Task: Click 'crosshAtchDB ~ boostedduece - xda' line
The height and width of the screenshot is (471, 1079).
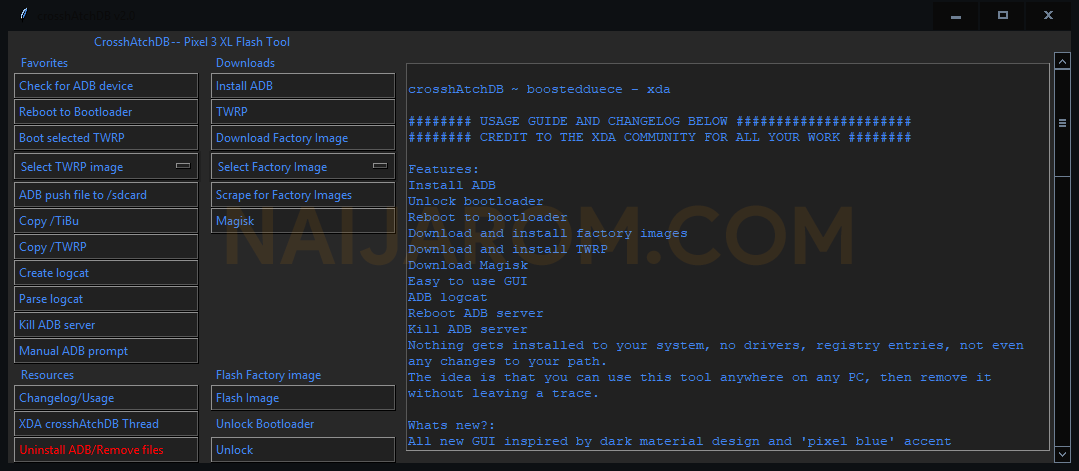Action: [x=539, y=90]
